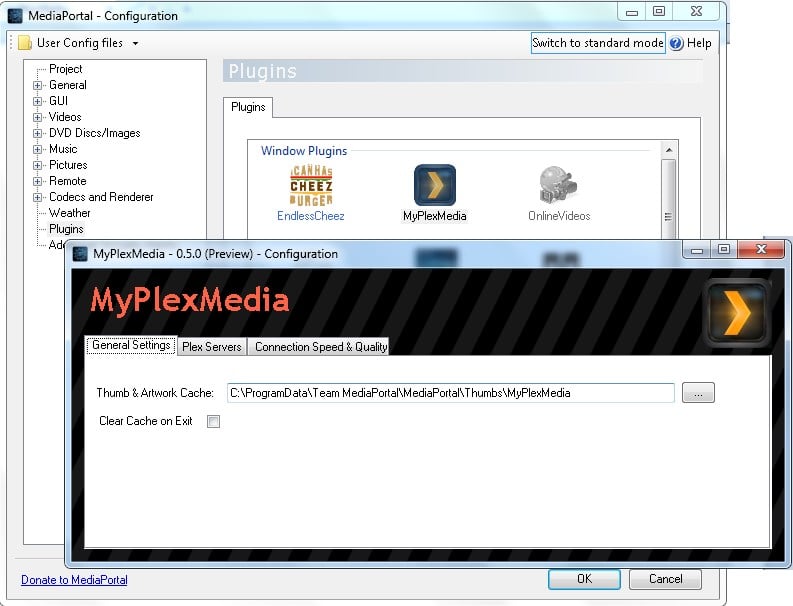
Task: Click the scroll-up arrow of the plugins list
Action: click(669, 150)
